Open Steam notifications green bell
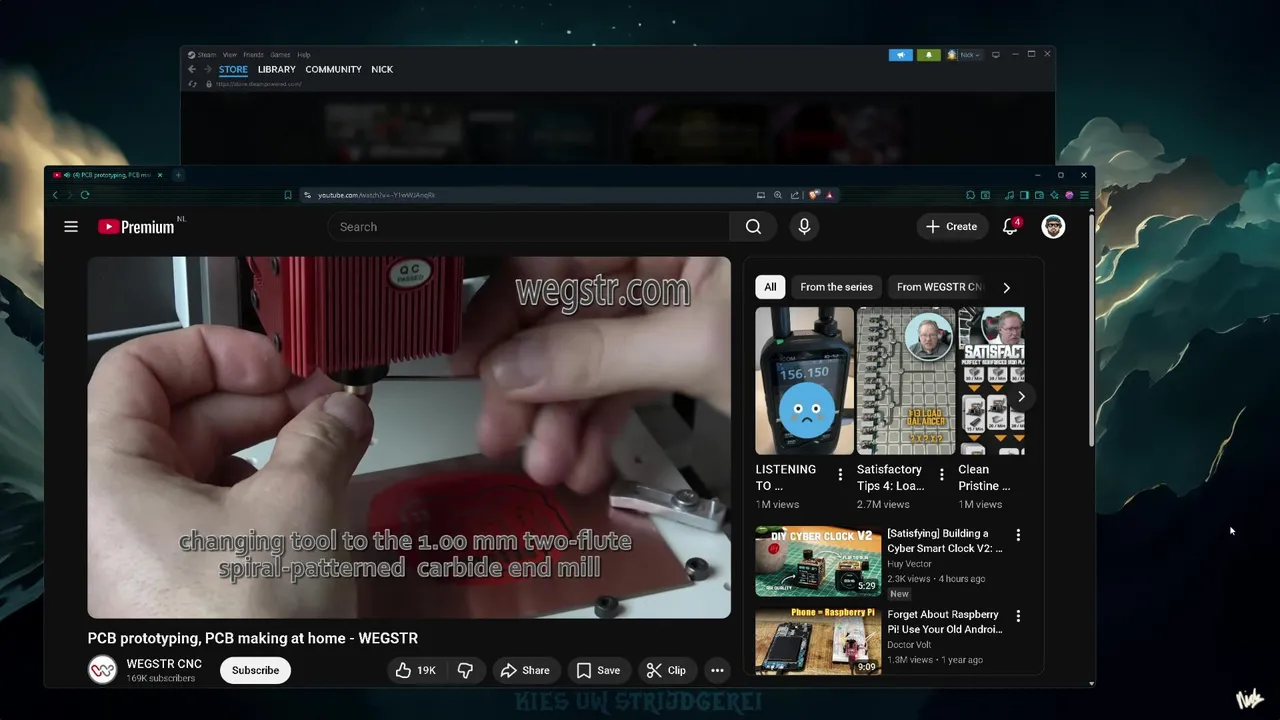The width and height of the screenshot is (1280, 720). [929, 55]
